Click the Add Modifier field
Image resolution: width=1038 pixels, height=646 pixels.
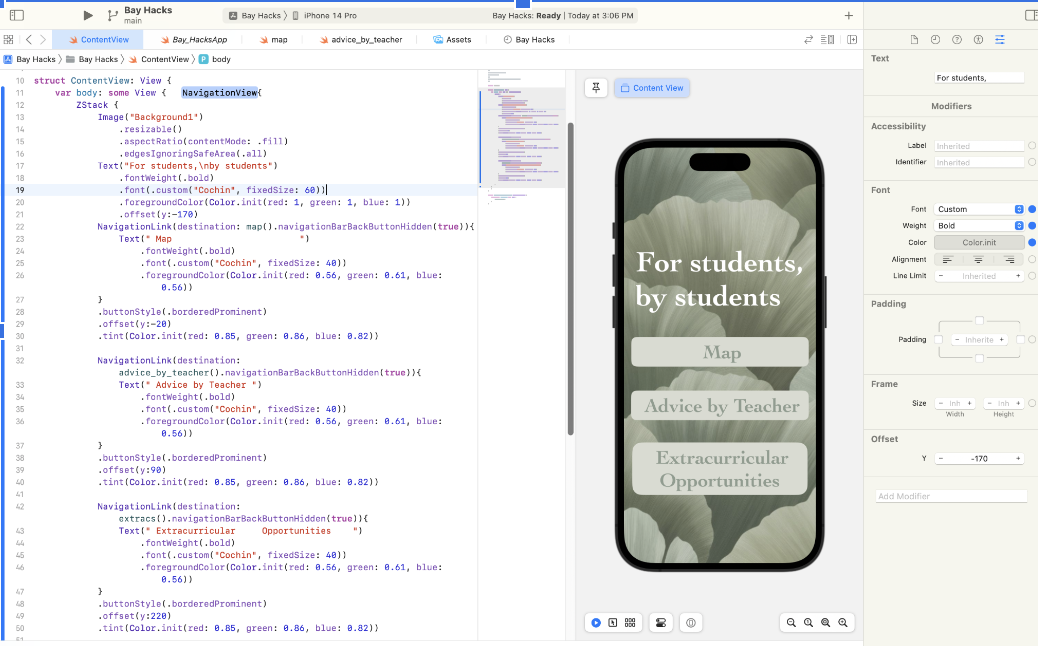[x=951, y=496]
